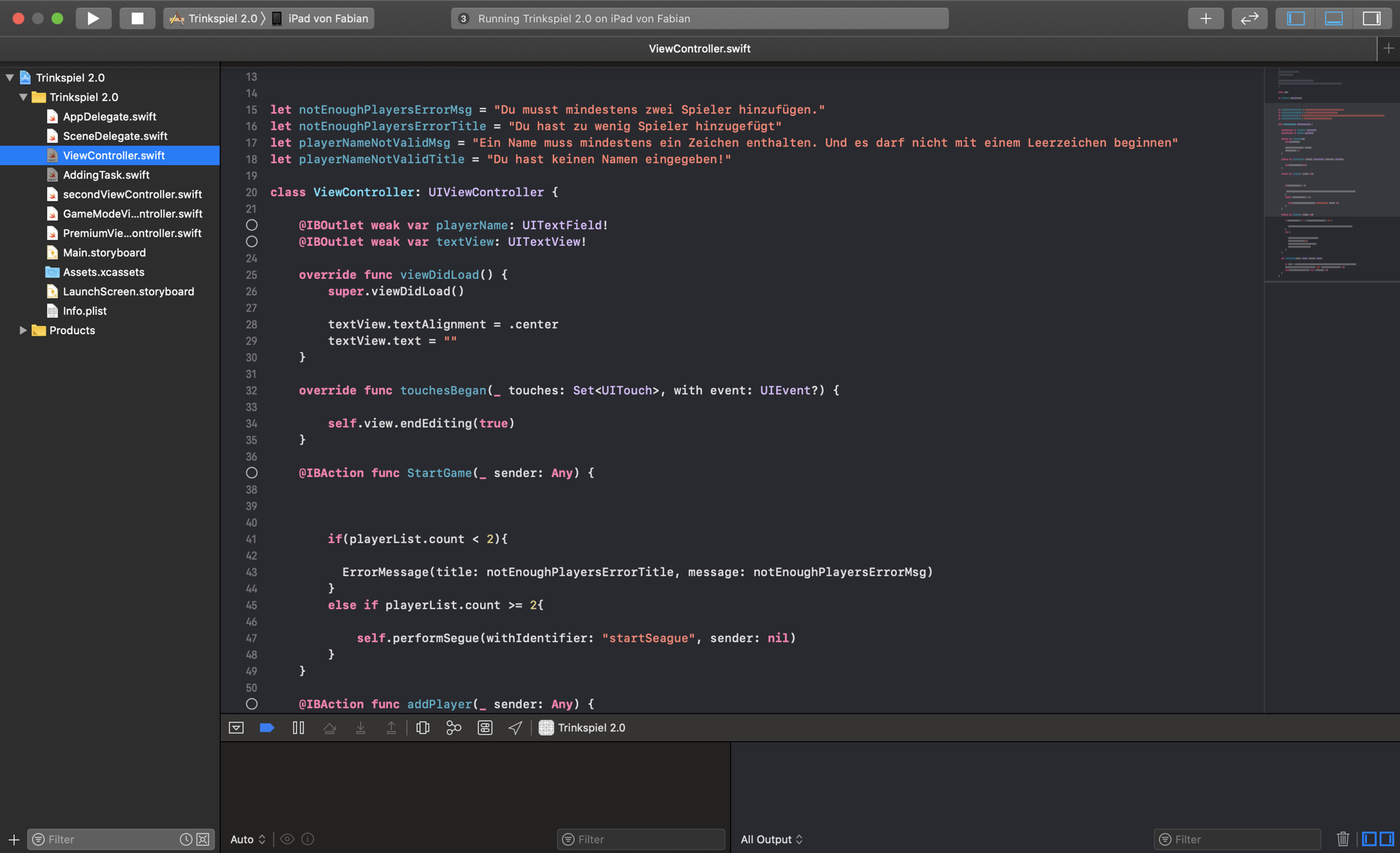1400x853 pixels.
Task: Click Simulate Location arrow icon
Action: click(515, 727)
